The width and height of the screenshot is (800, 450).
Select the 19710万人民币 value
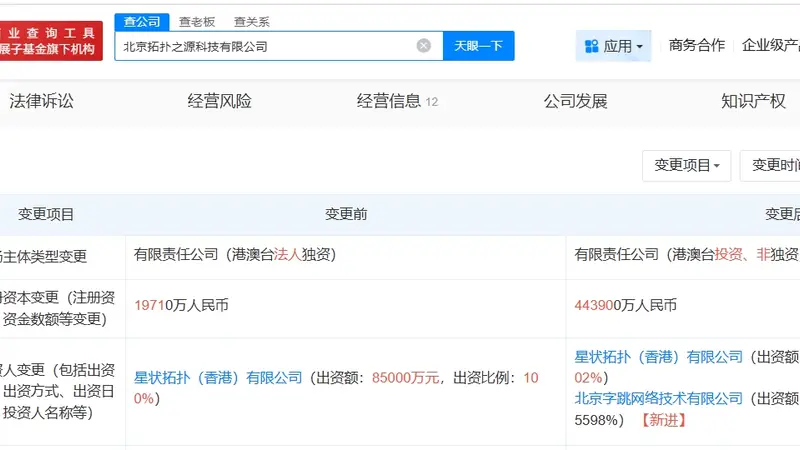[181, 305]
